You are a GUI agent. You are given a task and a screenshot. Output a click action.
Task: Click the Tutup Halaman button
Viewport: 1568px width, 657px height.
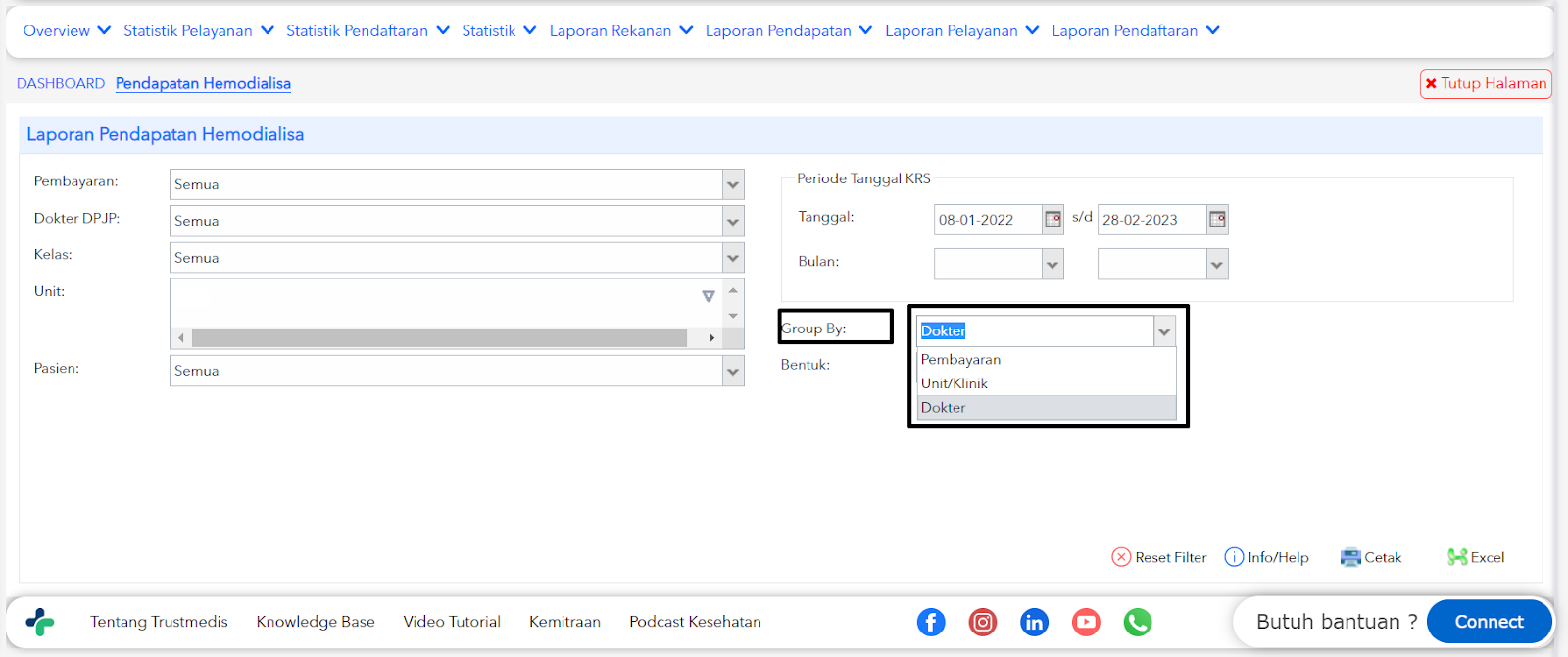click(x=1486, y=83)
